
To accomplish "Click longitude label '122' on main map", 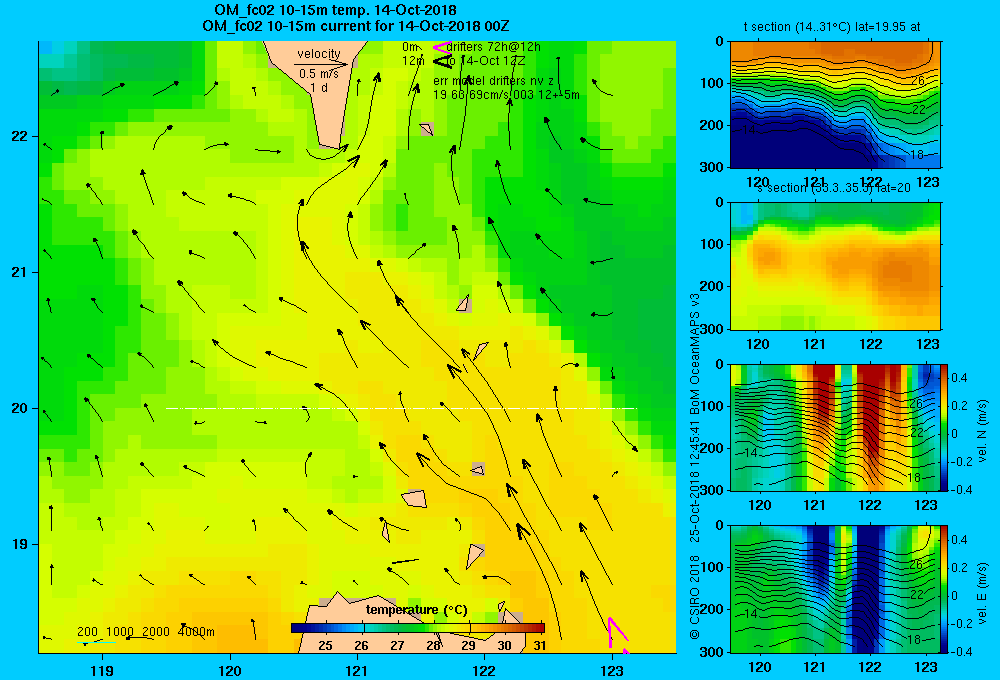I will tap(485, 670).
